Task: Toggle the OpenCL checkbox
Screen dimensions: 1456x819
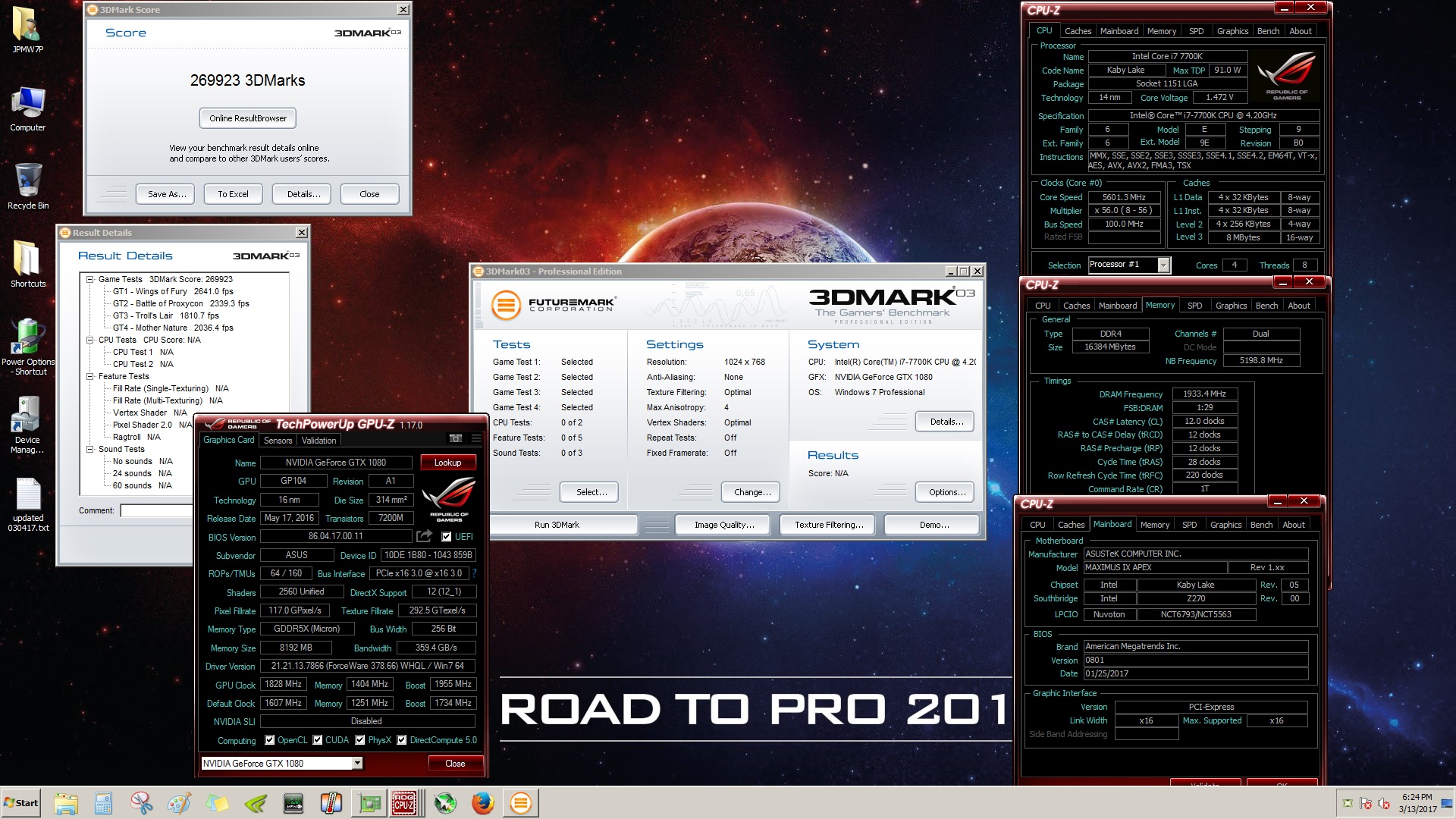Action: [269, 740]
